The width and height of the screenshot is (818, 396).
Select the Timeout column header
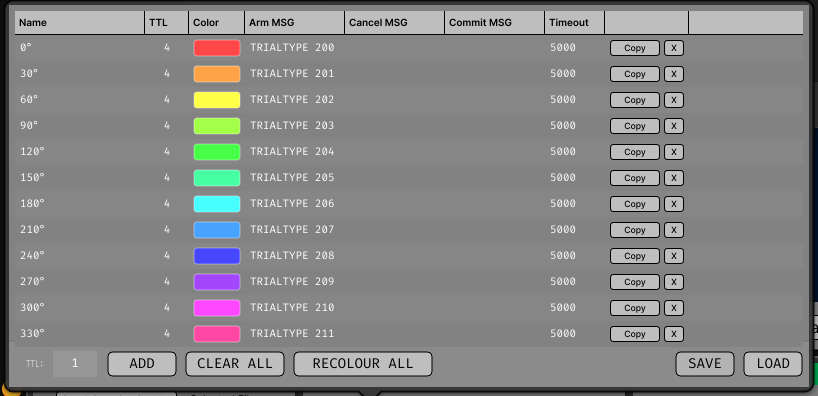coord(574,23)
